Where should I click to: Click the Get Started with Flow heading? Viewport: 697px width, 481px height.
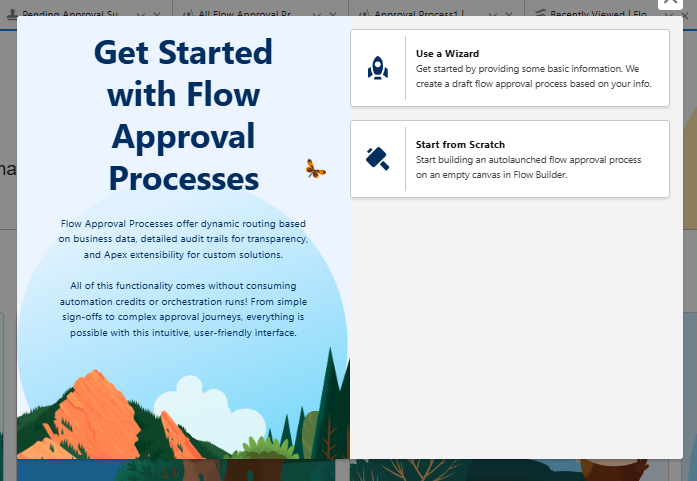(183, 115)
